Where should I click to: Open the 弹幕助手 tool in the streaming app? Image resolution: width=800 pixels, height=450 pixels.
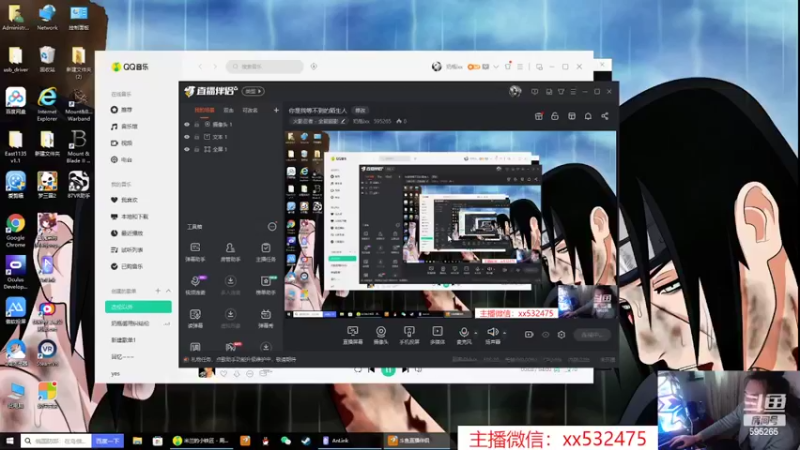click(195, 252)
